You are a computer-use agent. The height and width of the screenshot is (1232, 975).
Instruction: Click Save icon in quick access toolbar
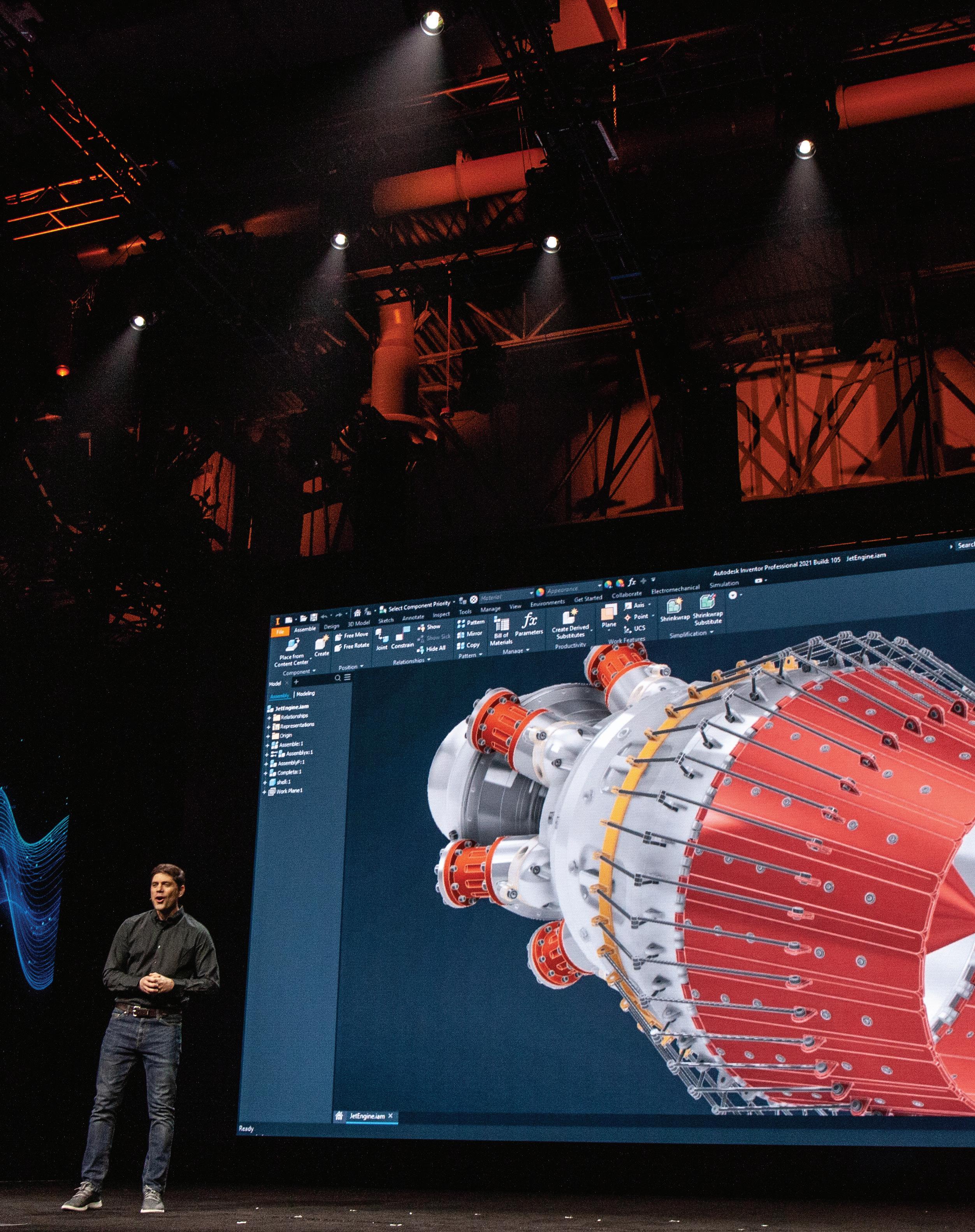[313, 618]
